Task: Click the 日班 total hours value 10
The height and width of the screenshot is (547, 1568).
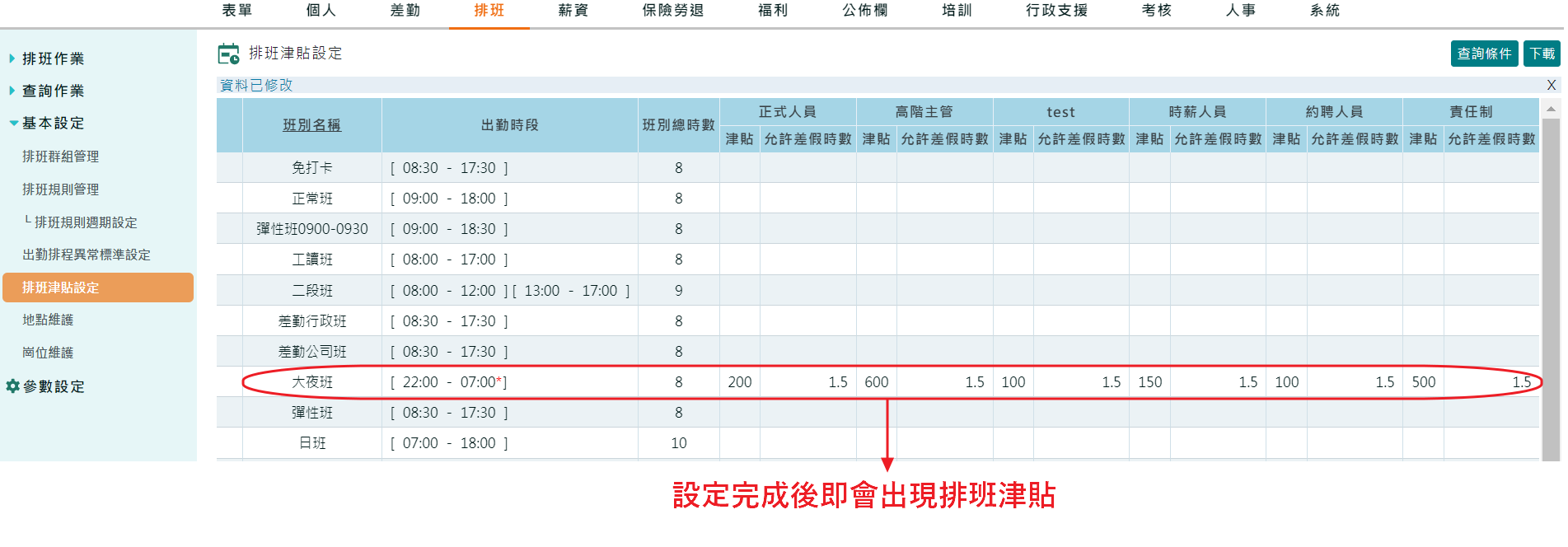Action: coord(679,443)
